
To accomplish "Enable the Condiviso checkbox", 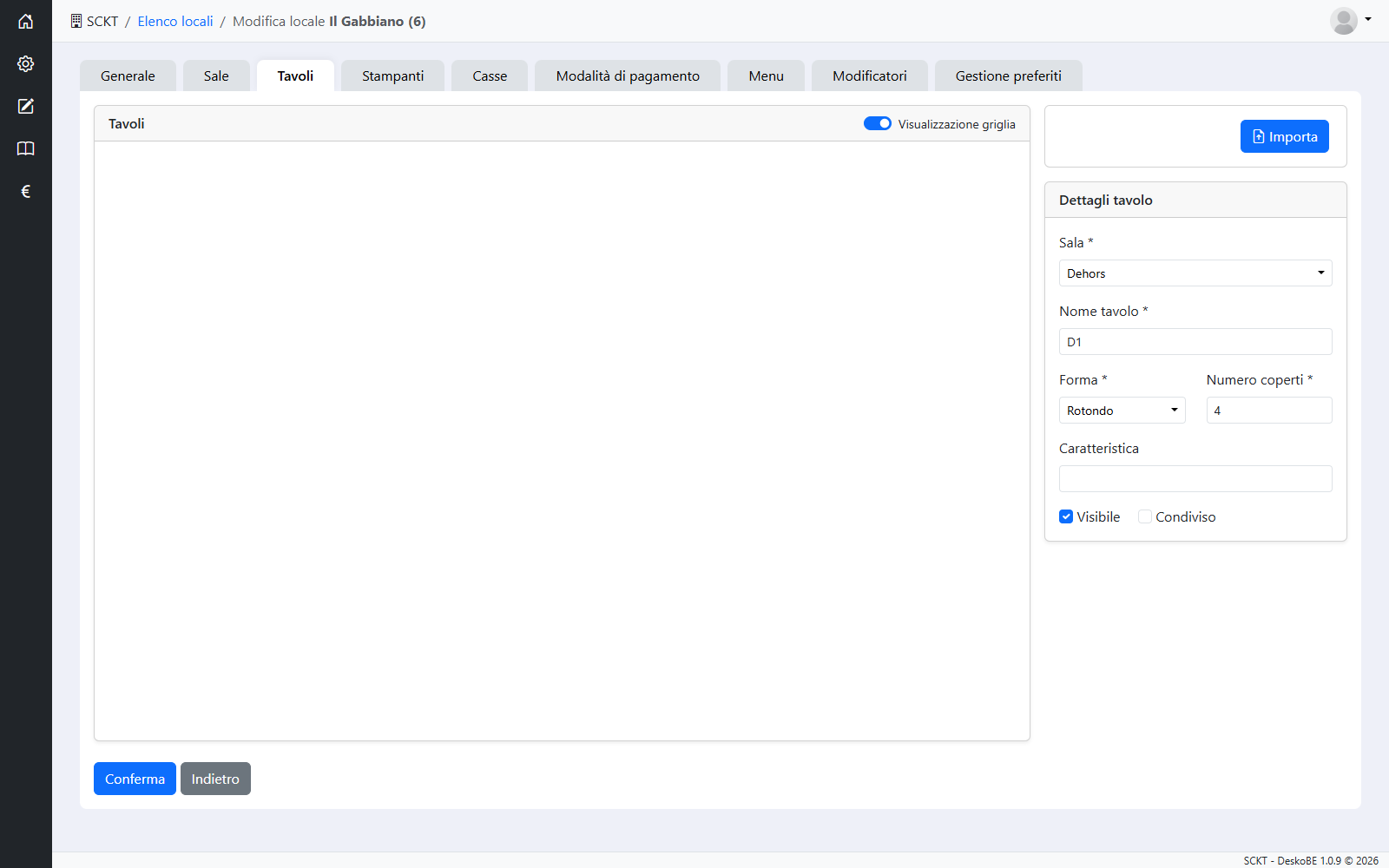I will click(1145, 516).
